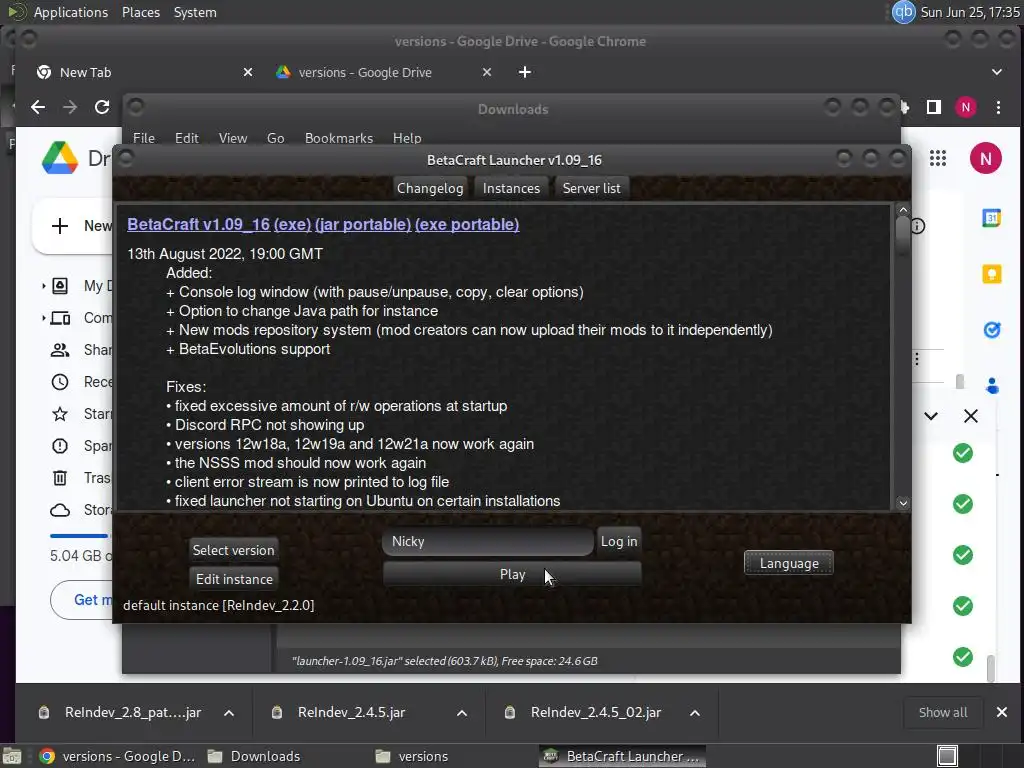The height and width of the screenshot is (768, 1024).
Task: Click changelog scrollbar up arrow
Action: point(903,210)
